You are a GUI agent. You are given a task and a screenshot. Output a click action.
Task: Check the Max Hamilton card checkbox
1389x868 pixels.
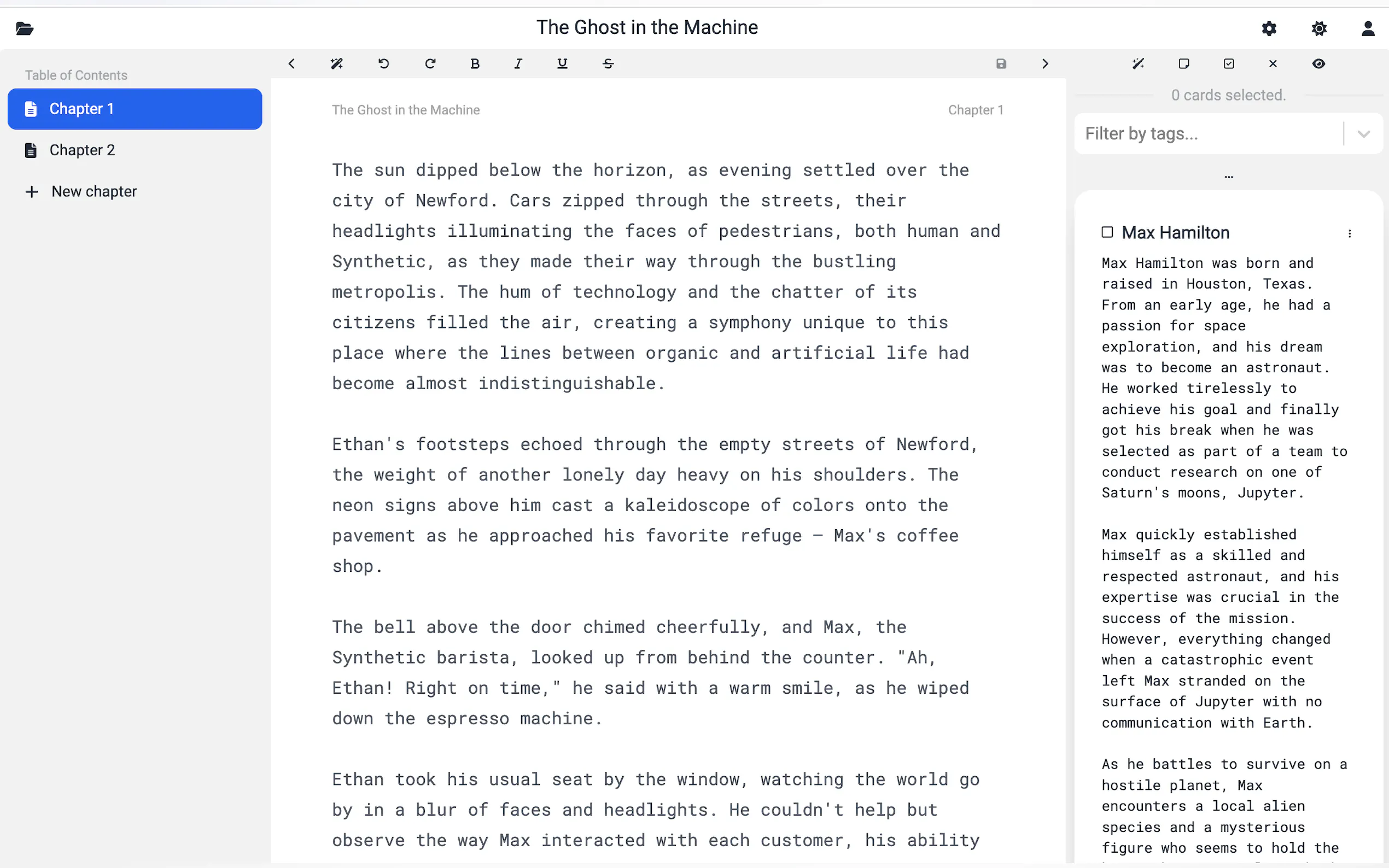(1107, 232)
